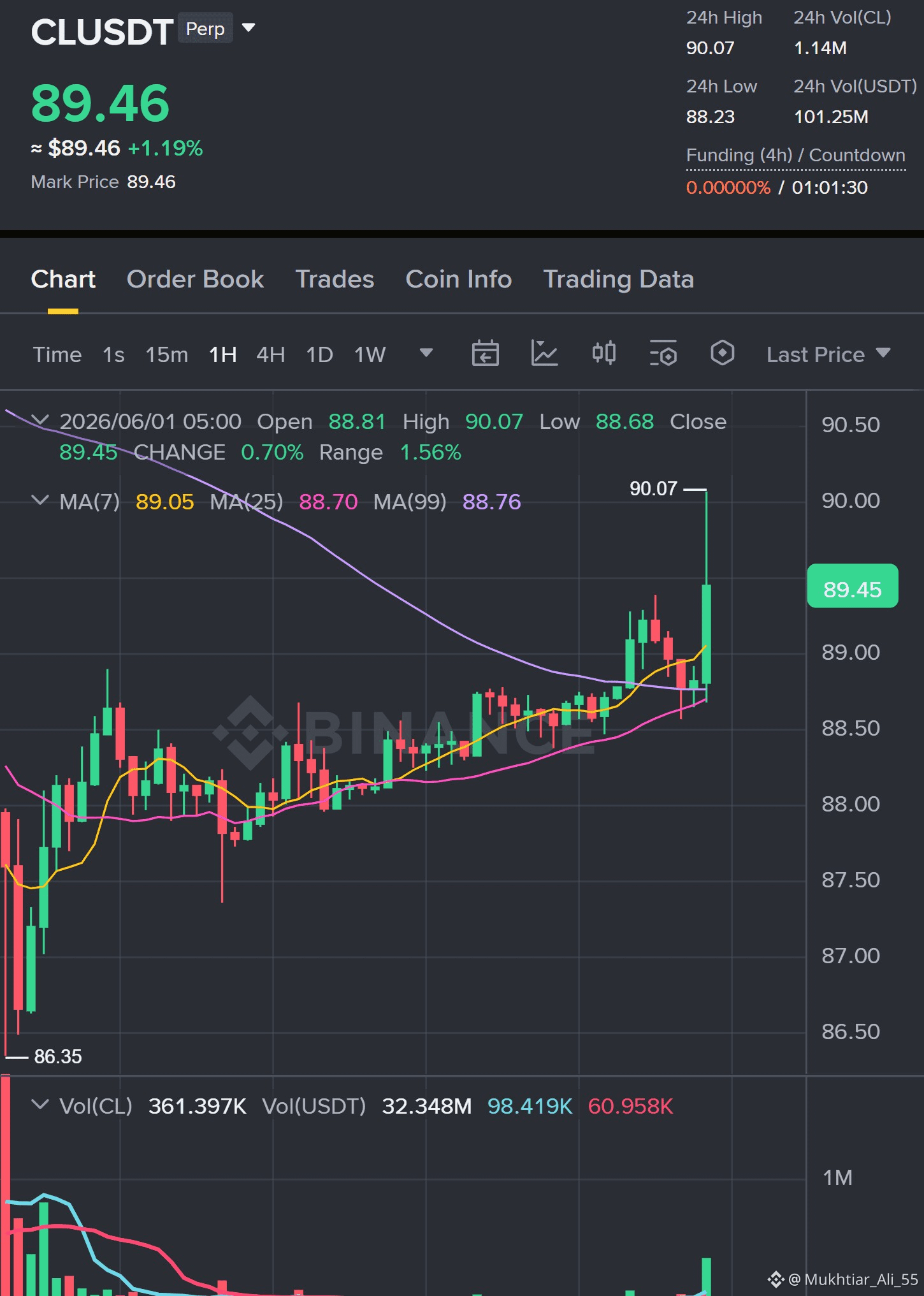Switch to the Coin Info tab
Viewport: 924px width, 1296px height.
click(459, 279)
